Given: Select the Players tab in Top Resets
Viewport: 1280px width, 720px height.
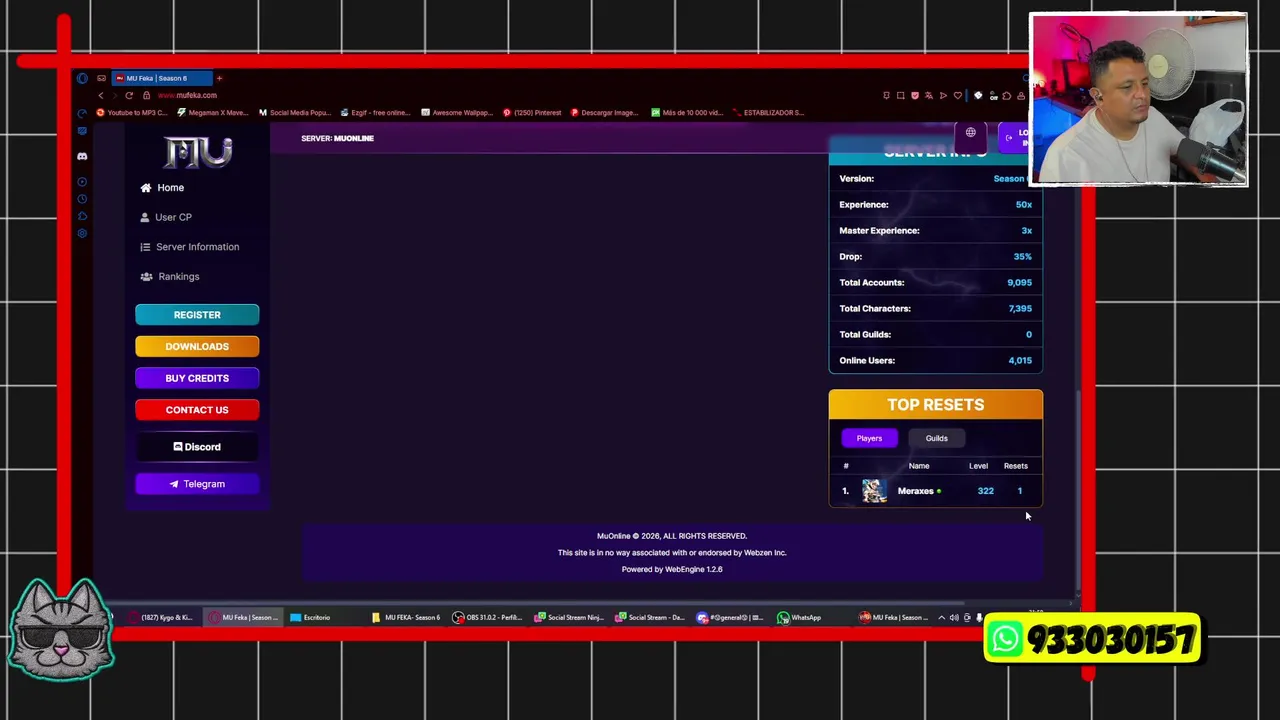Looking at the screenshot, I should pos(869,438).
